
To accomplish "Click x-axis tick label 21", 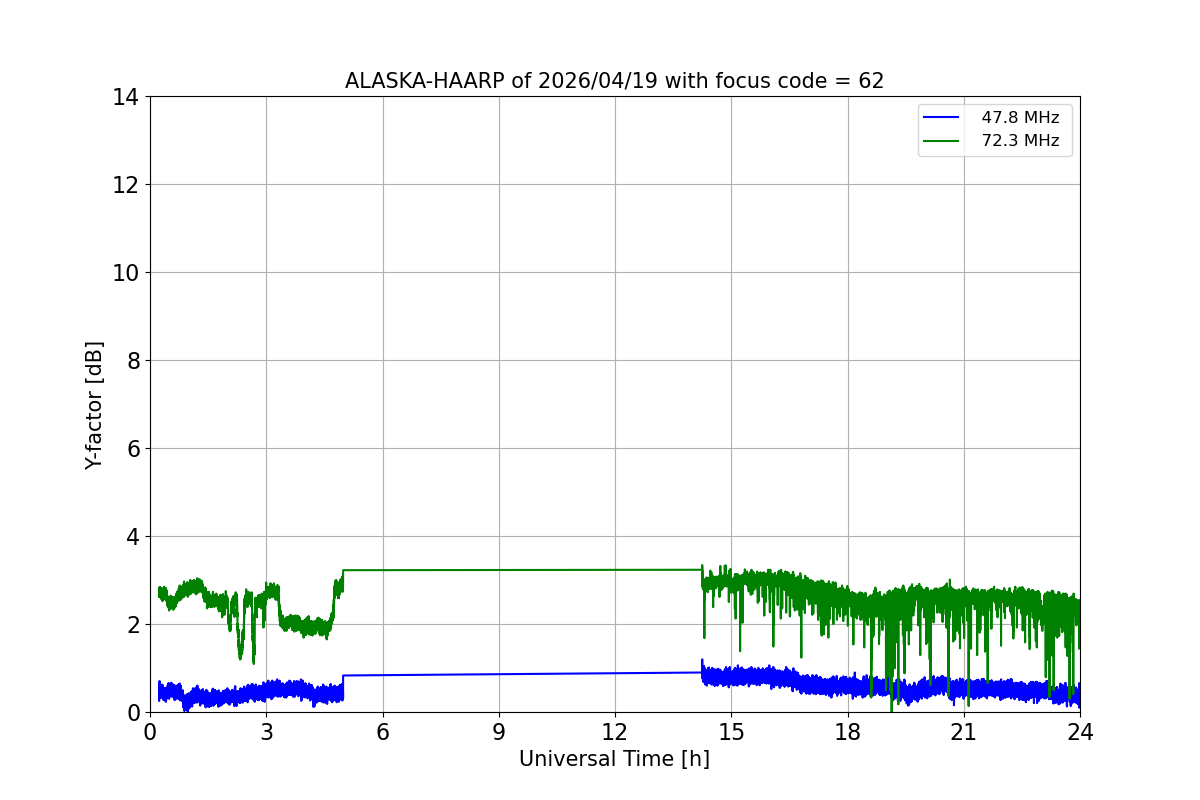I will click(964, 731).
